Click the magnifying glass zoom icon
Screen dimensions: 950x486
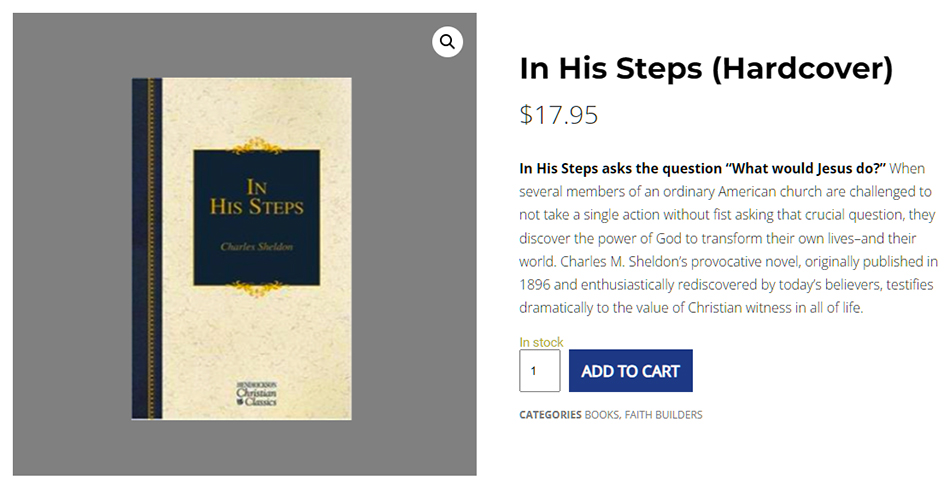(x=447, y=42)
